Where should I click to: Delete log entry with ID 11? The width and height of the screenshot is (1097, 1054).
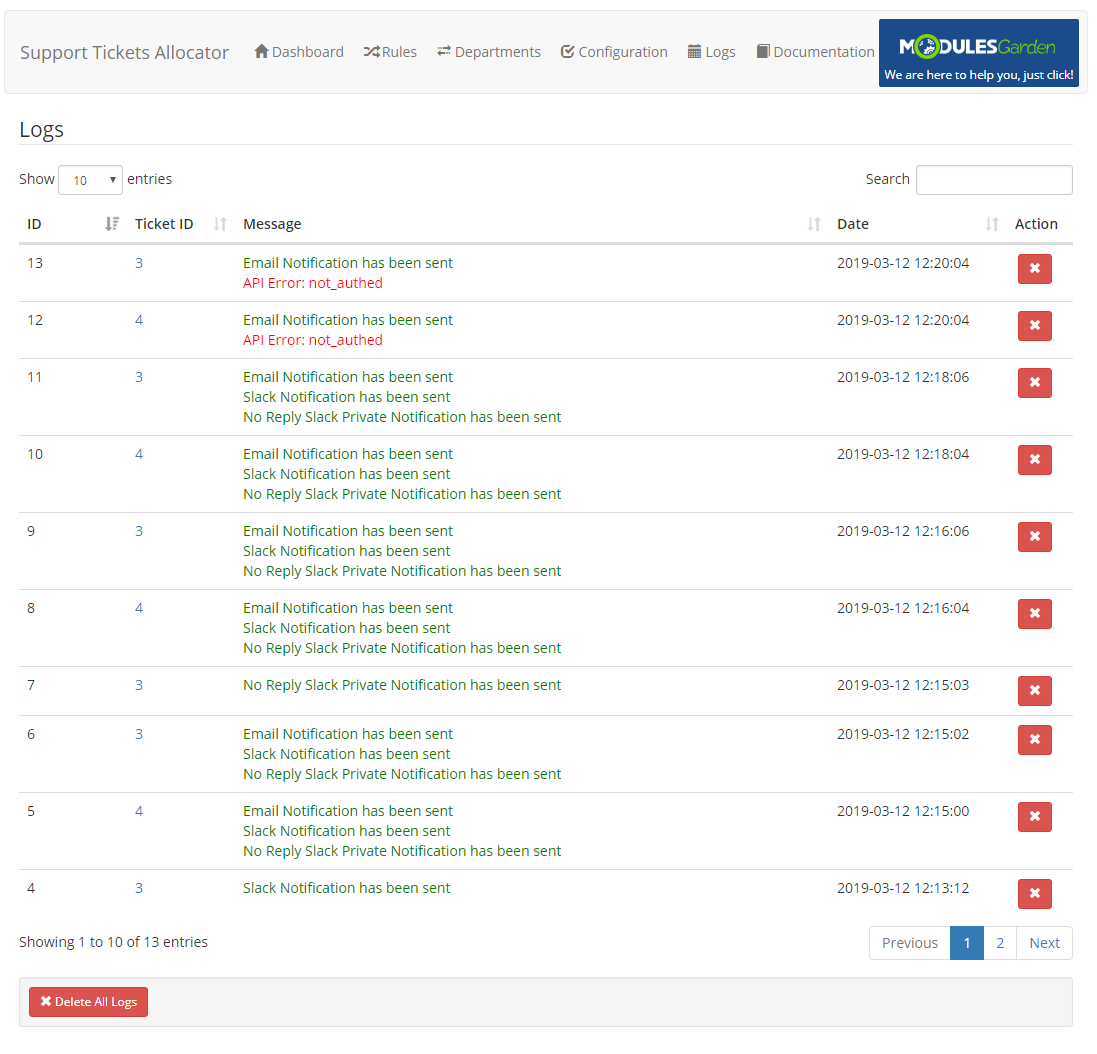[x=1034, y=383]
